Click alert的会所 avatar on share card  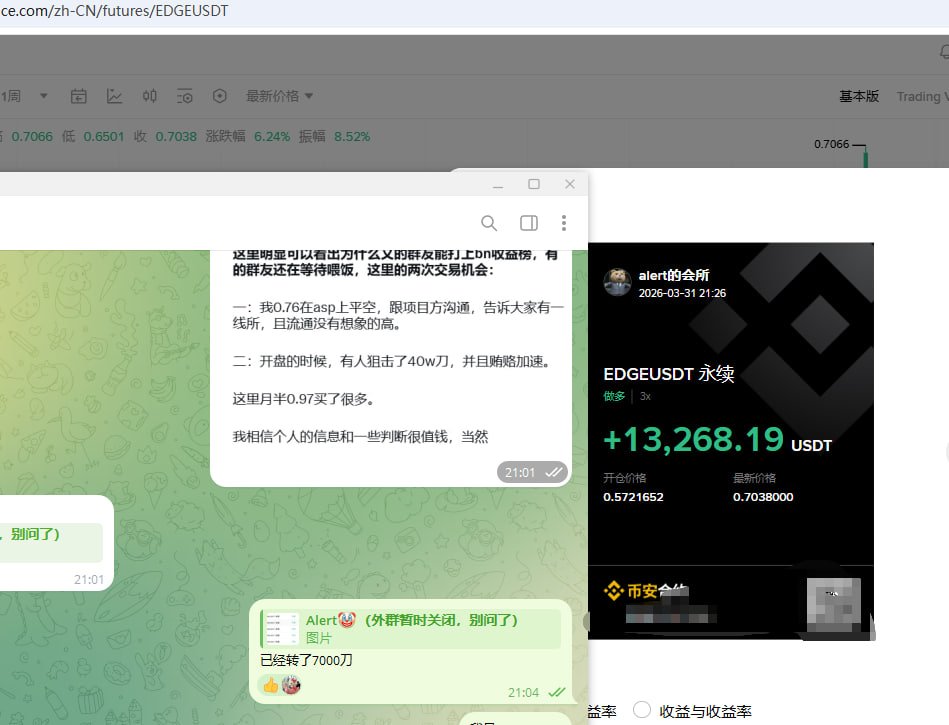pos(617,282)
